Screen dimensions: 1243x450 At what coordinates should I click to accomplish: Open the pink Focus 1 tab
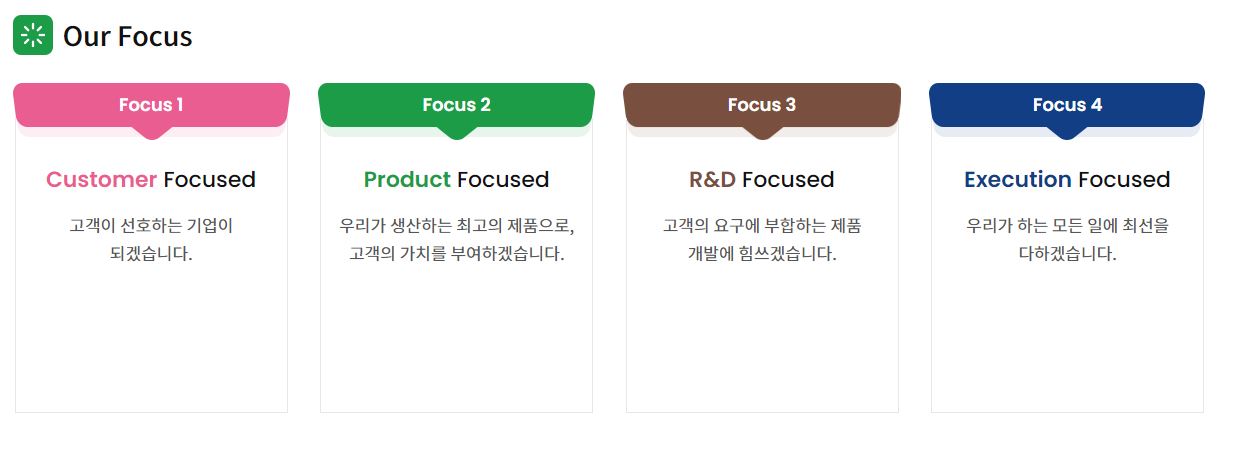point(151,105)
